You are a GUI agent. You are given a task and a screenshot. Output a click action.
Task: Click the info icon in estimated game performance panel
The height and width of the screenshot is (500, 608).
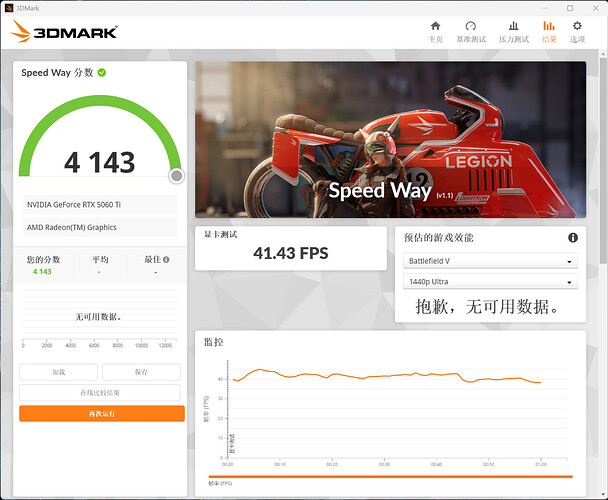point(573,237)
